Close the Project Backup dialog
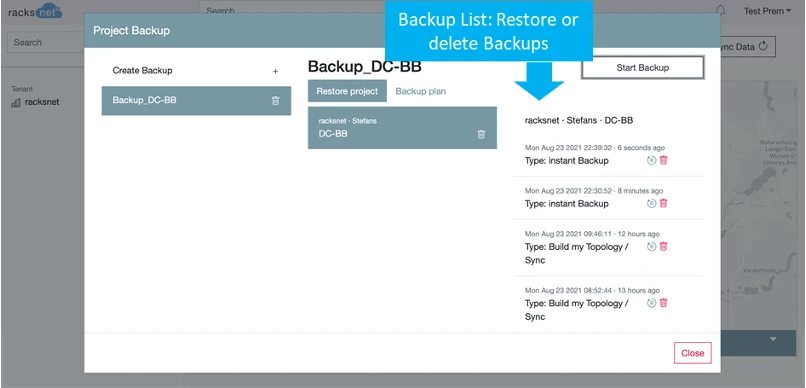The image size is (806, 388). click(692, 353)
